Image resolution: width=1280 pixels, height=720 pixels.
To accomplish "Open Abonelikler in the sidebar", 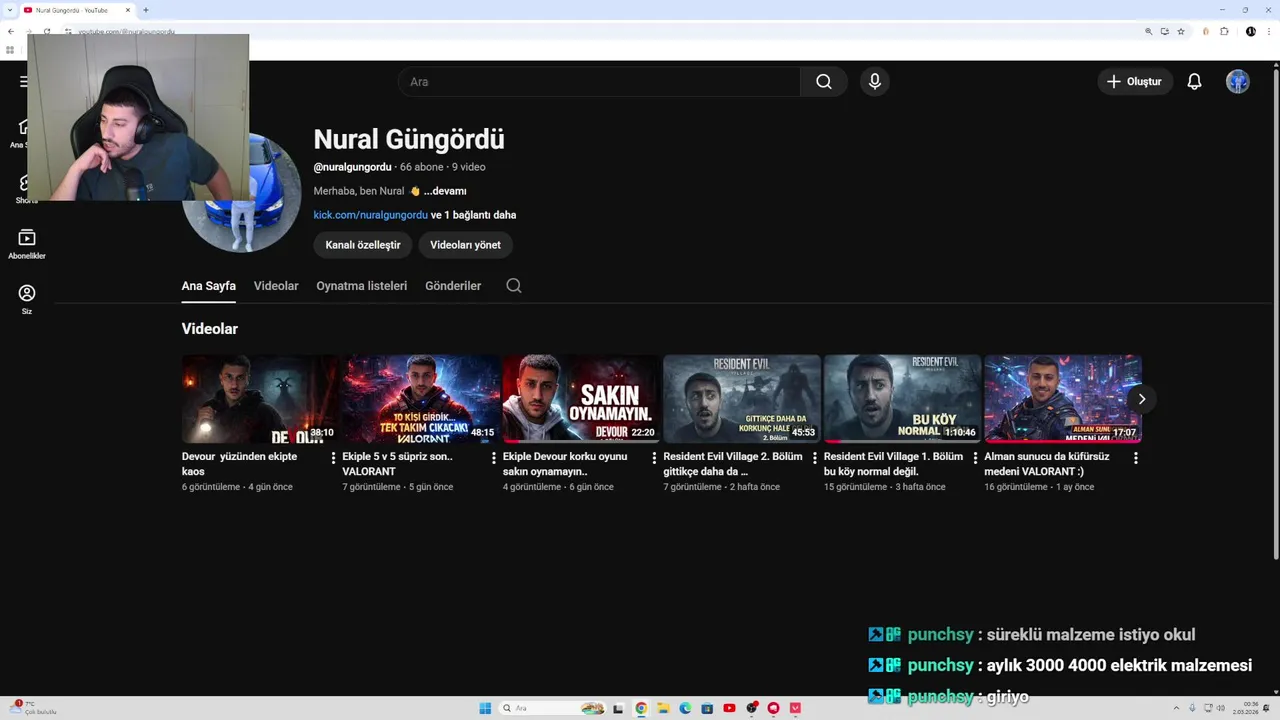I will (27, 243).
